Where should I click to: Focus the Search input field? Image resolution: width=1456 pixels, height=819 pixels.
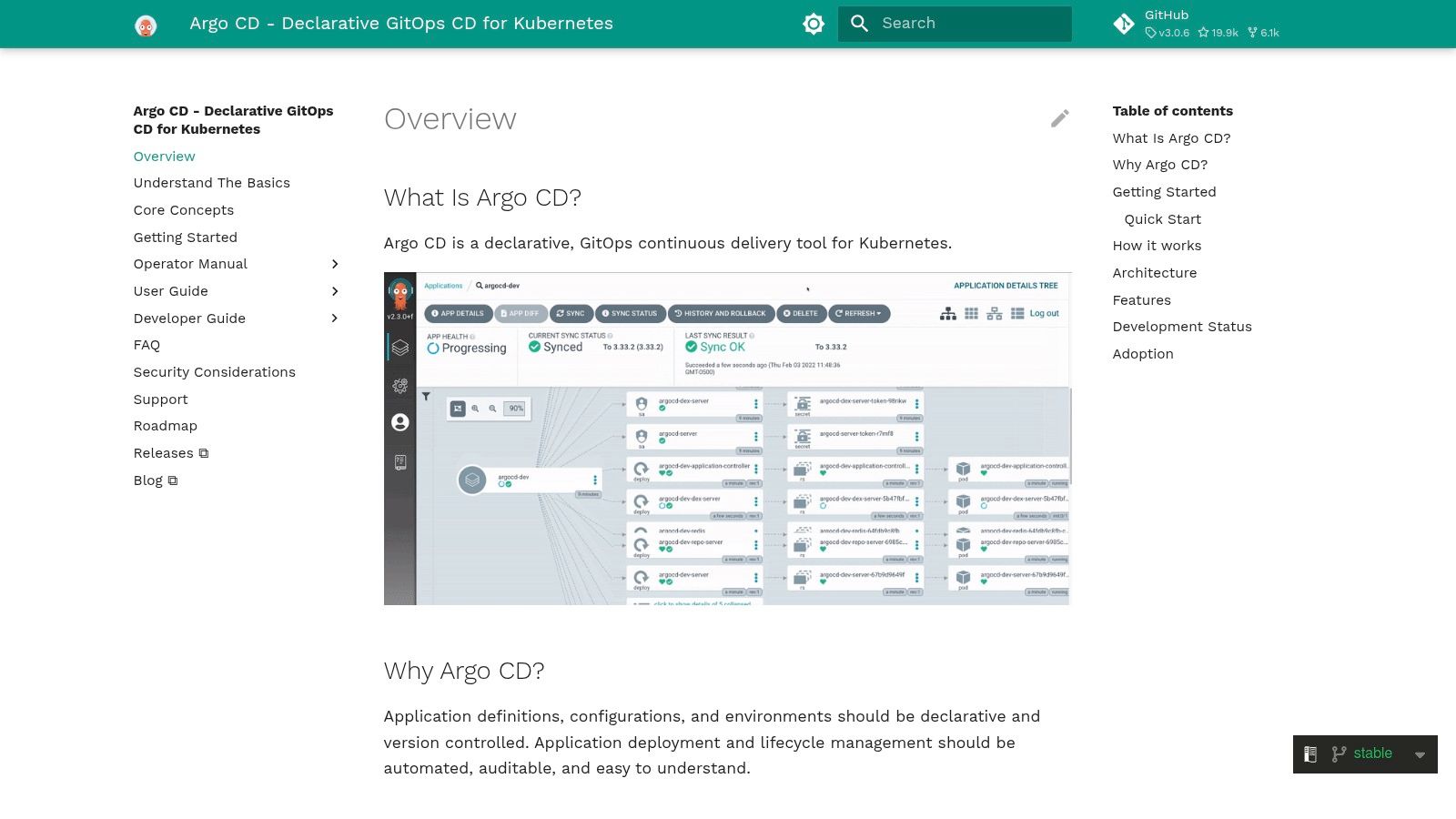point(955,24)
